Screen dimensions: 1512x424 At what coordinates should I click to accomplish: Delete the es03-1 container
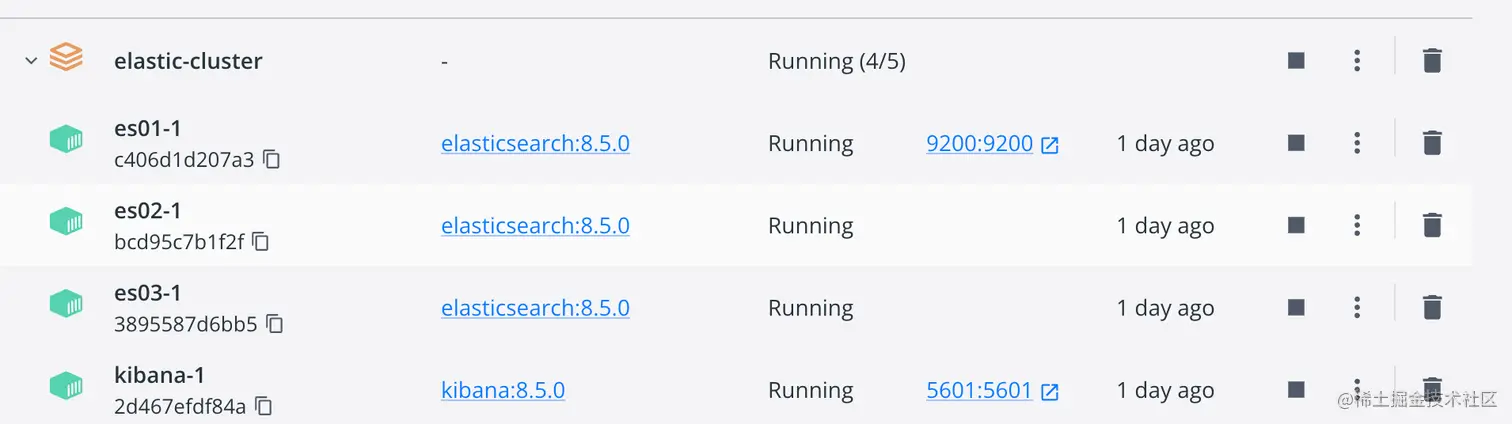point(1432,307)
